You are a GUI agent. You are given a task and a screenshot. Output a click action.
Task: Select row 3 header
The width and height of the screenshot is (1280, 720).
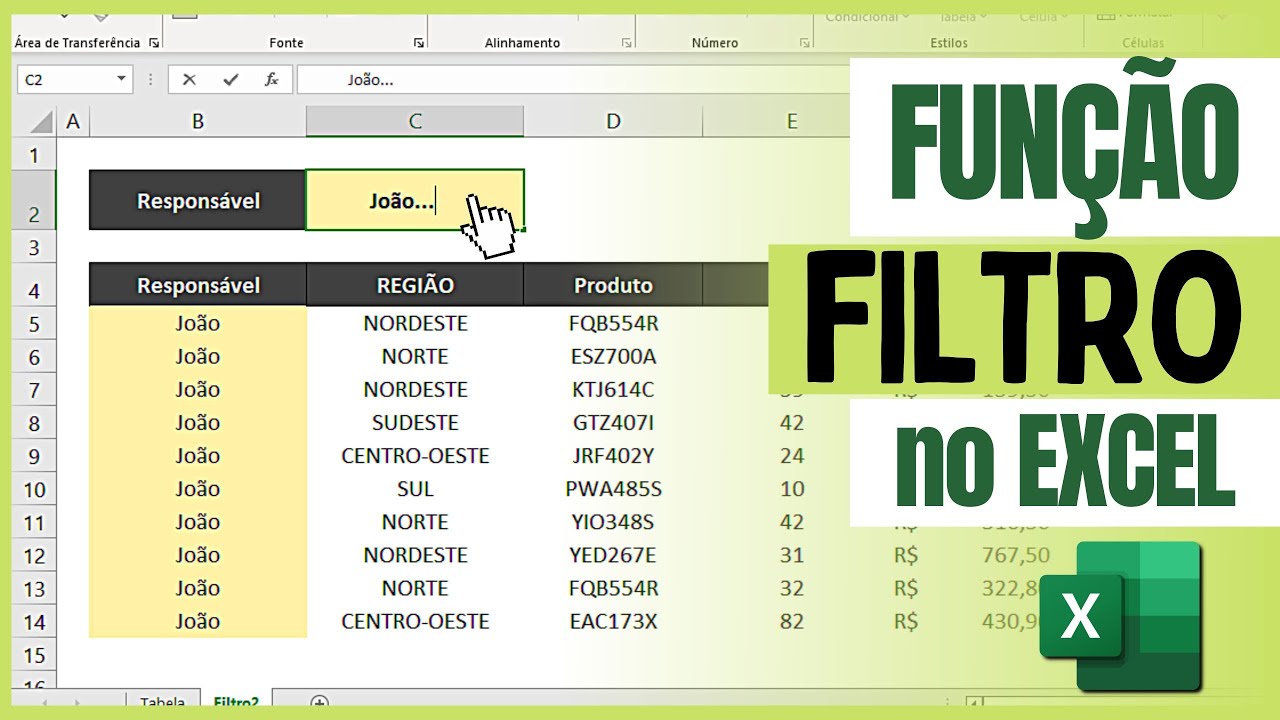[x=34, y=247]
